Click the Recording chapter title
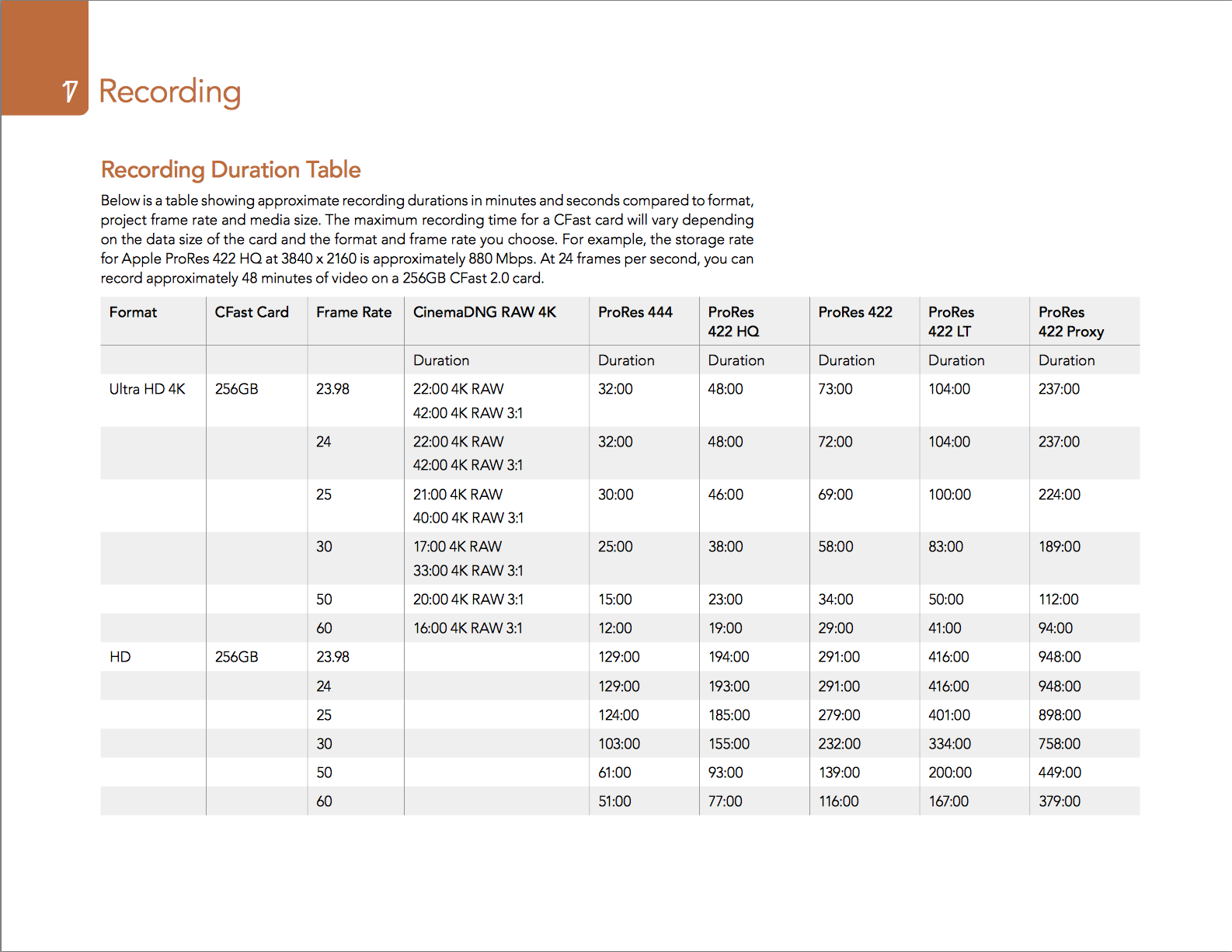Viewport: 1232px width, 952px height. [x=170, y=92]
